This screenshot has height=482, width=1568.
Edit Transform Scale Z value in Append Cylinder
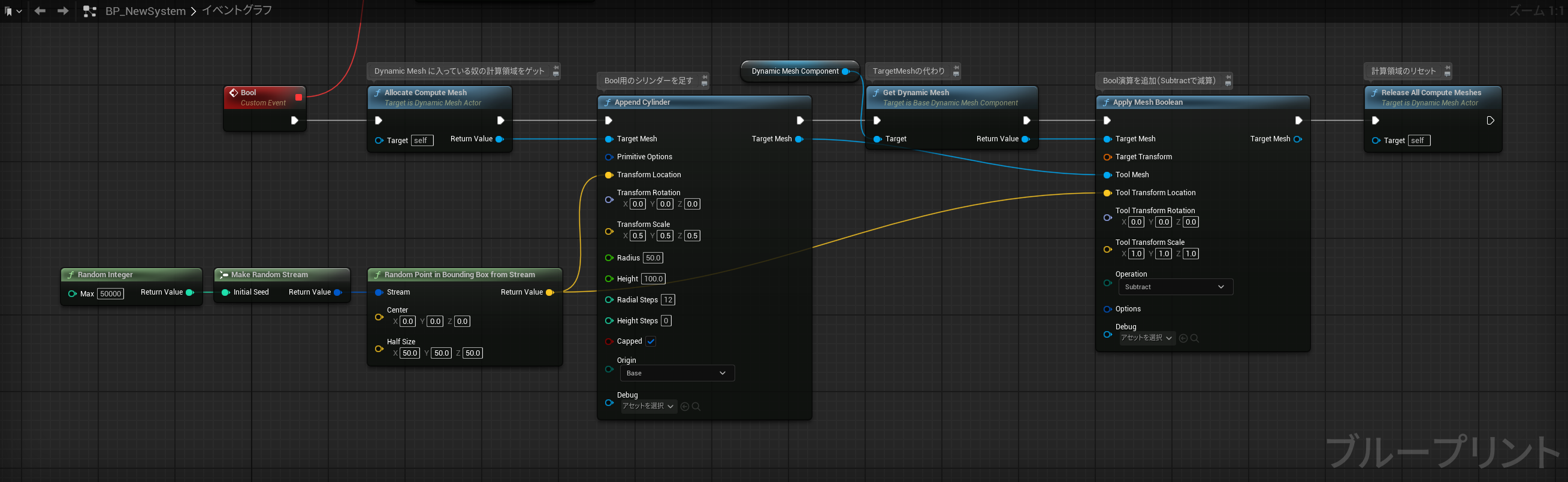692,236
